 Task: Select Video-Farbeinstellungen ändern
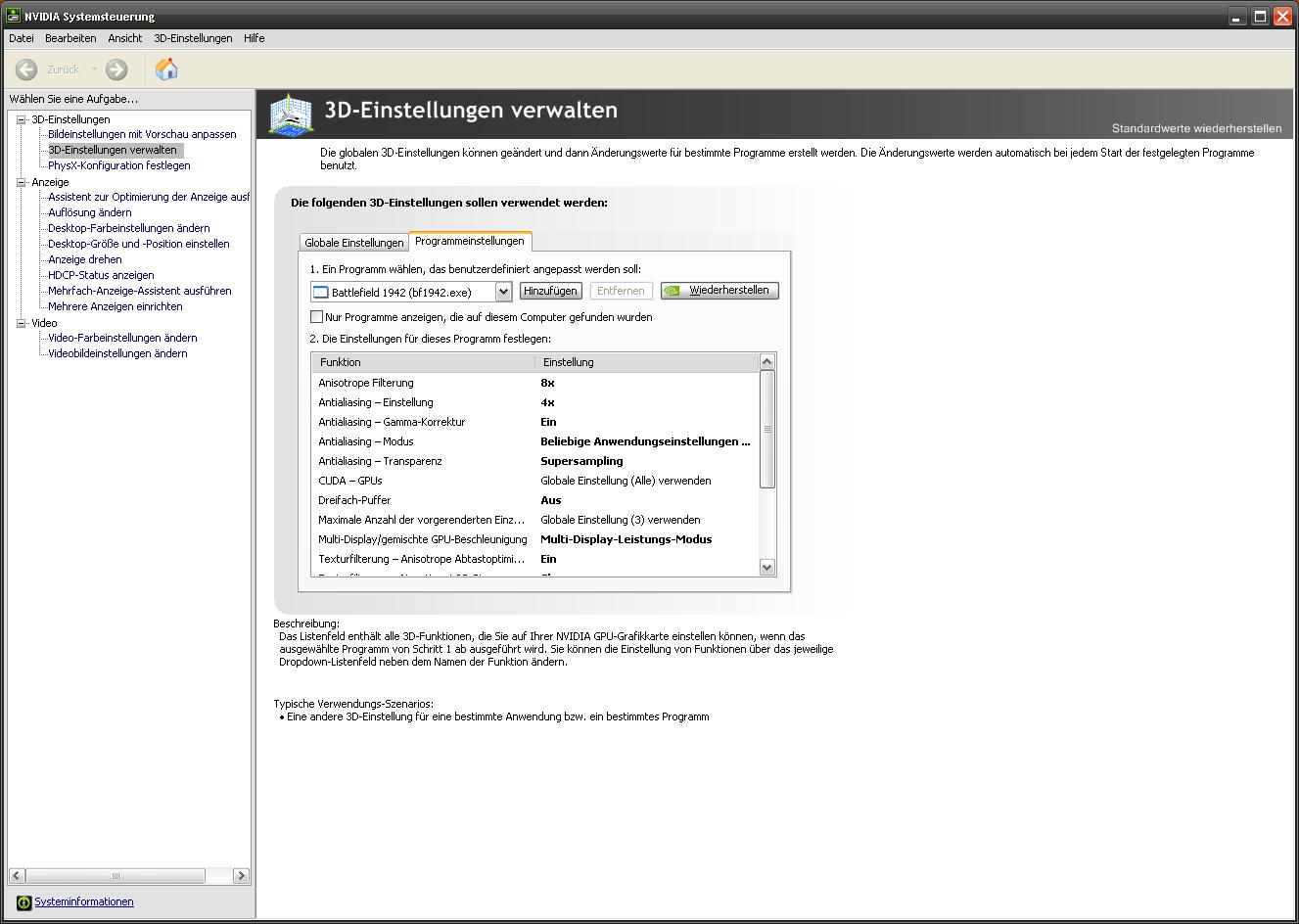pos(122,338)
